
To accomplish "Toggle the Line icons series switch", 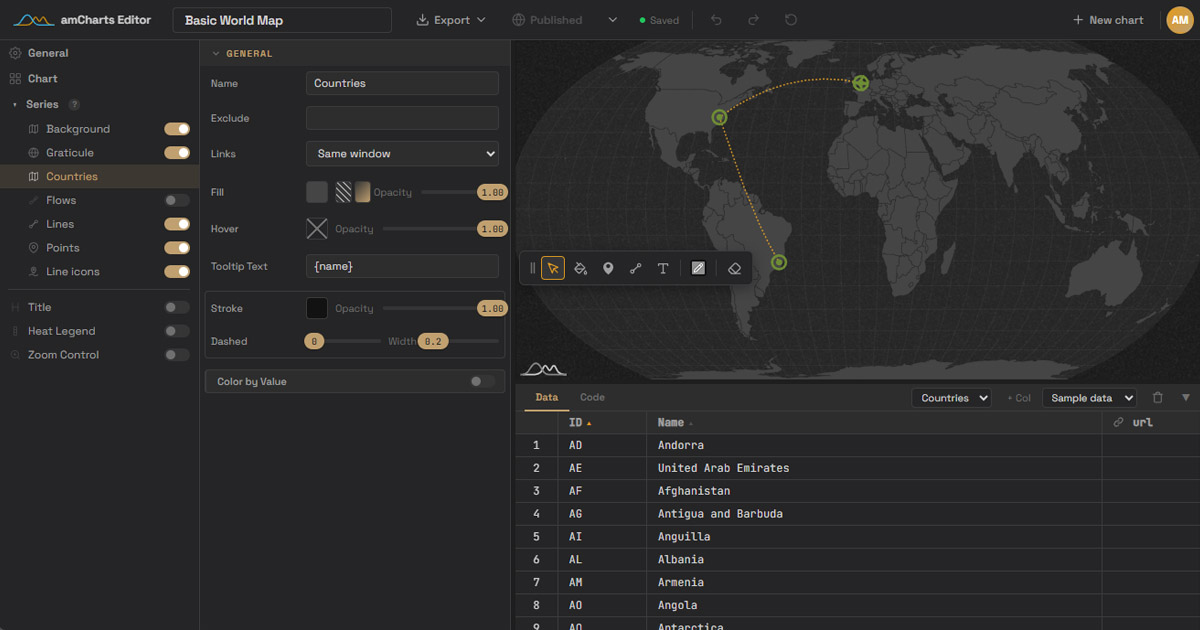I will (177, 271).
